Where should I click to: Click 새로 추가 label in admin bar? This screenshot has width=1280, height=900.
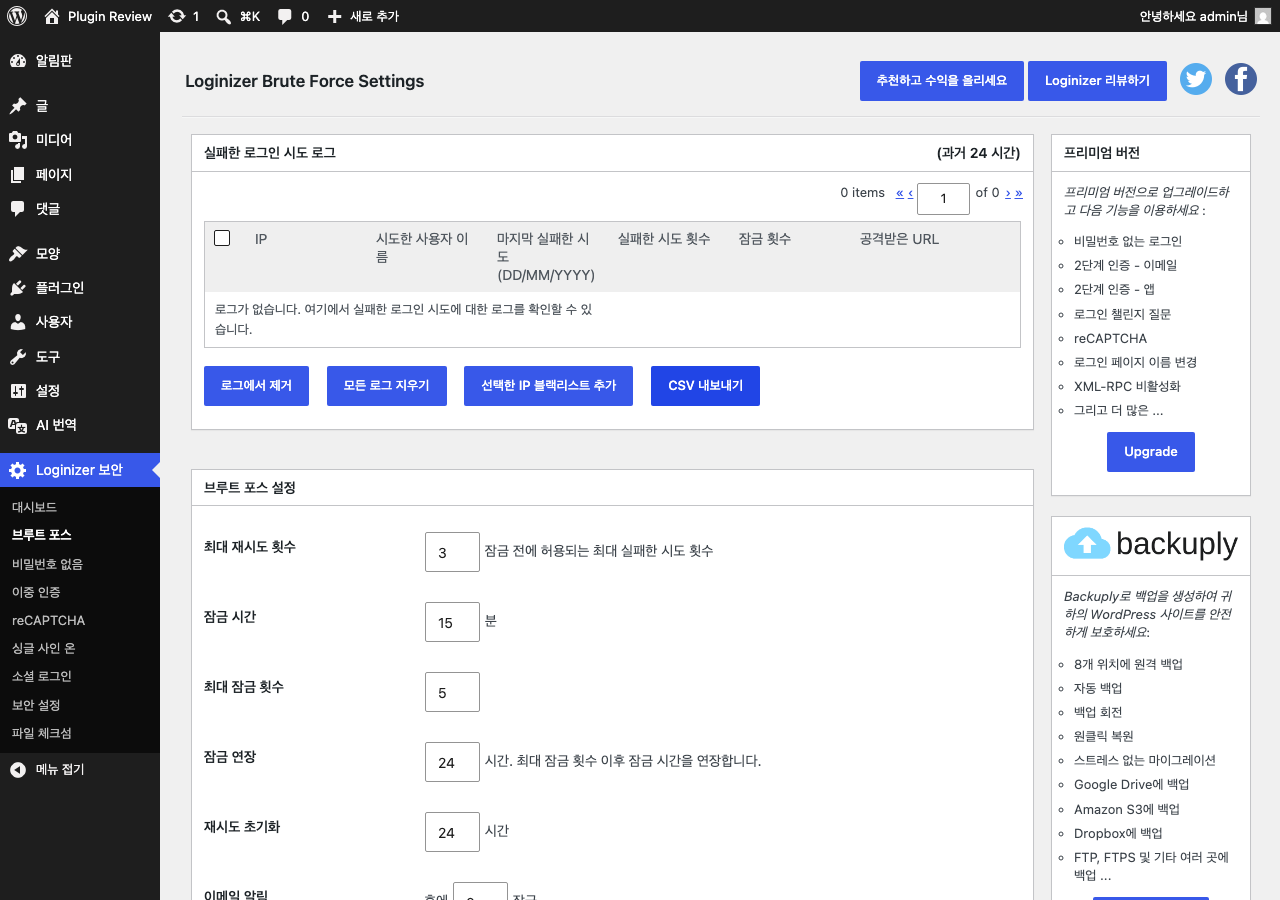coord(374,16)
